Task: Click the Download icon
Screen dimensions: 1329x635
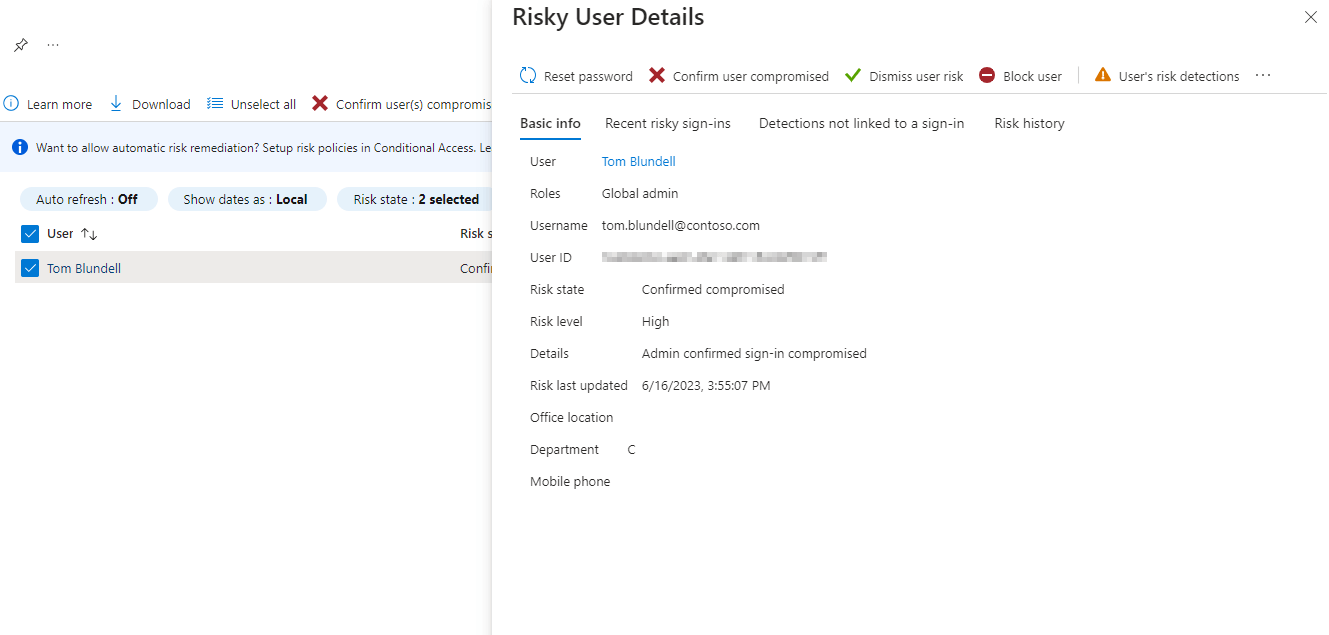Action: coord(116,103)
